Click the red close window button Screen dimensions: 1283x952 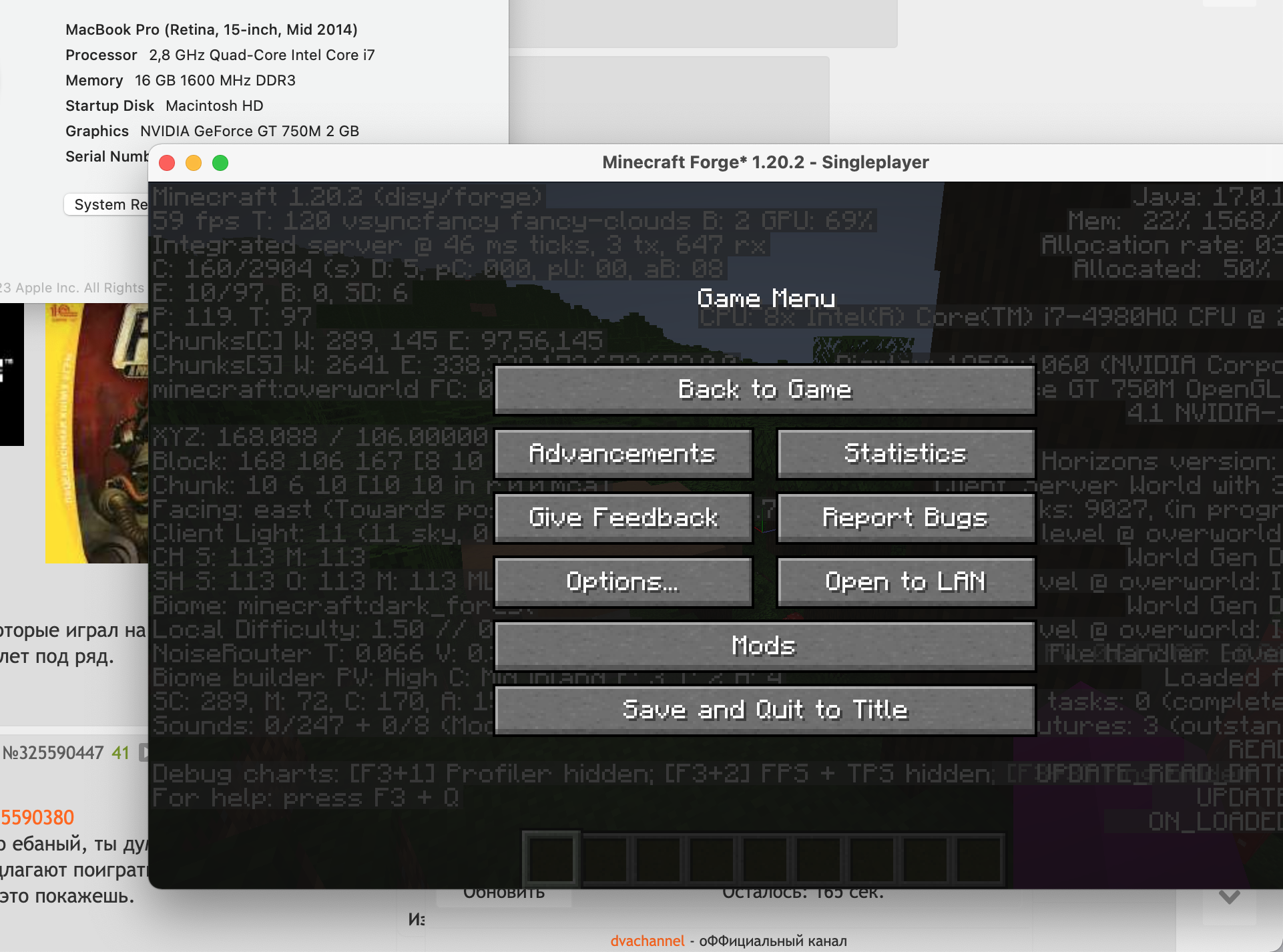[167, 163]
